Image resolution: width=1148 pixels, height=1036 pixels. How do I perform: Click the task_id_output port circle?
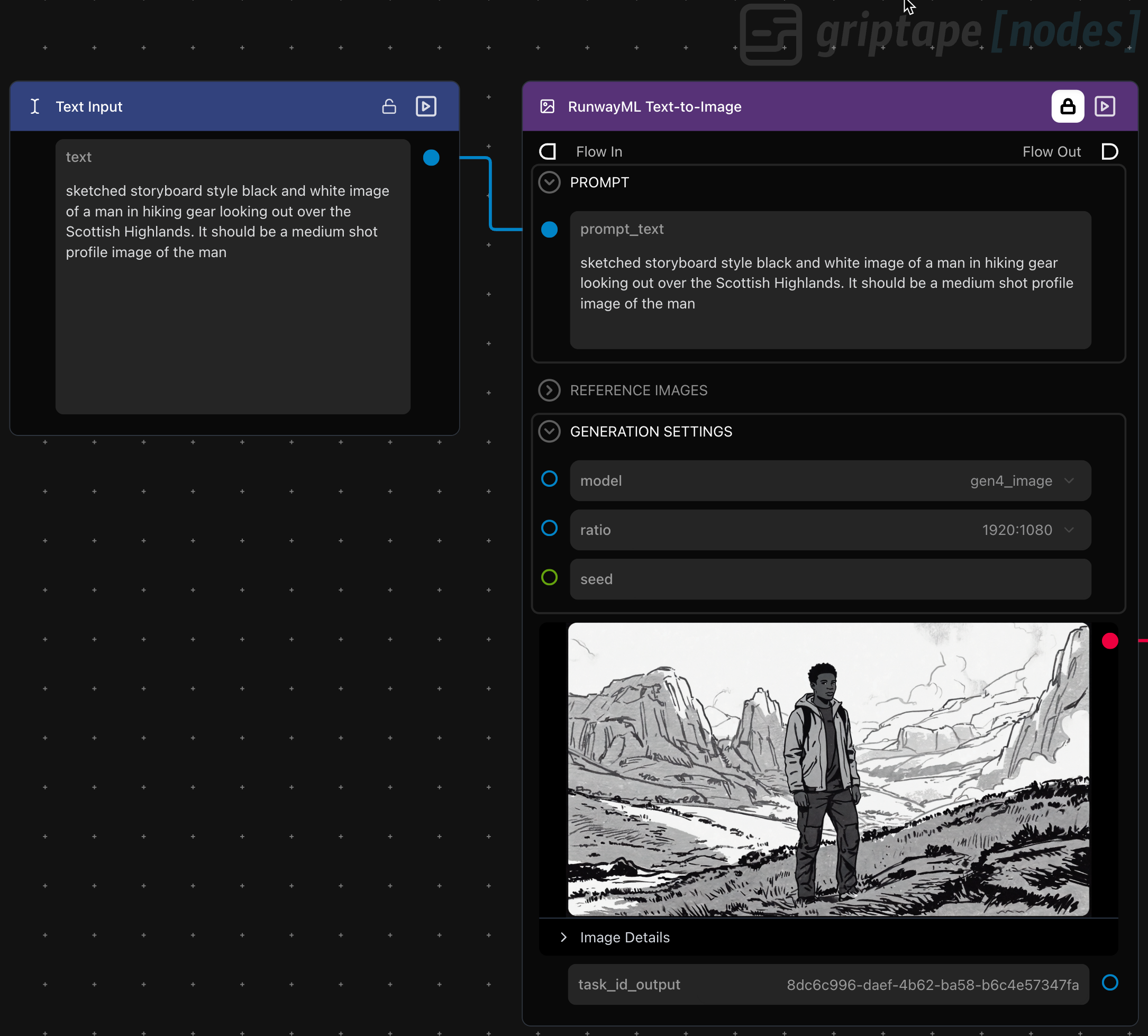tap(1110, 983)
